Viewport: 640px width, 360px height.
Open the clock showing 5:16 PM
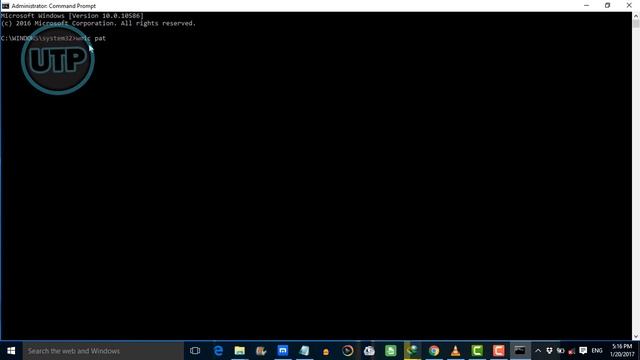622,351
